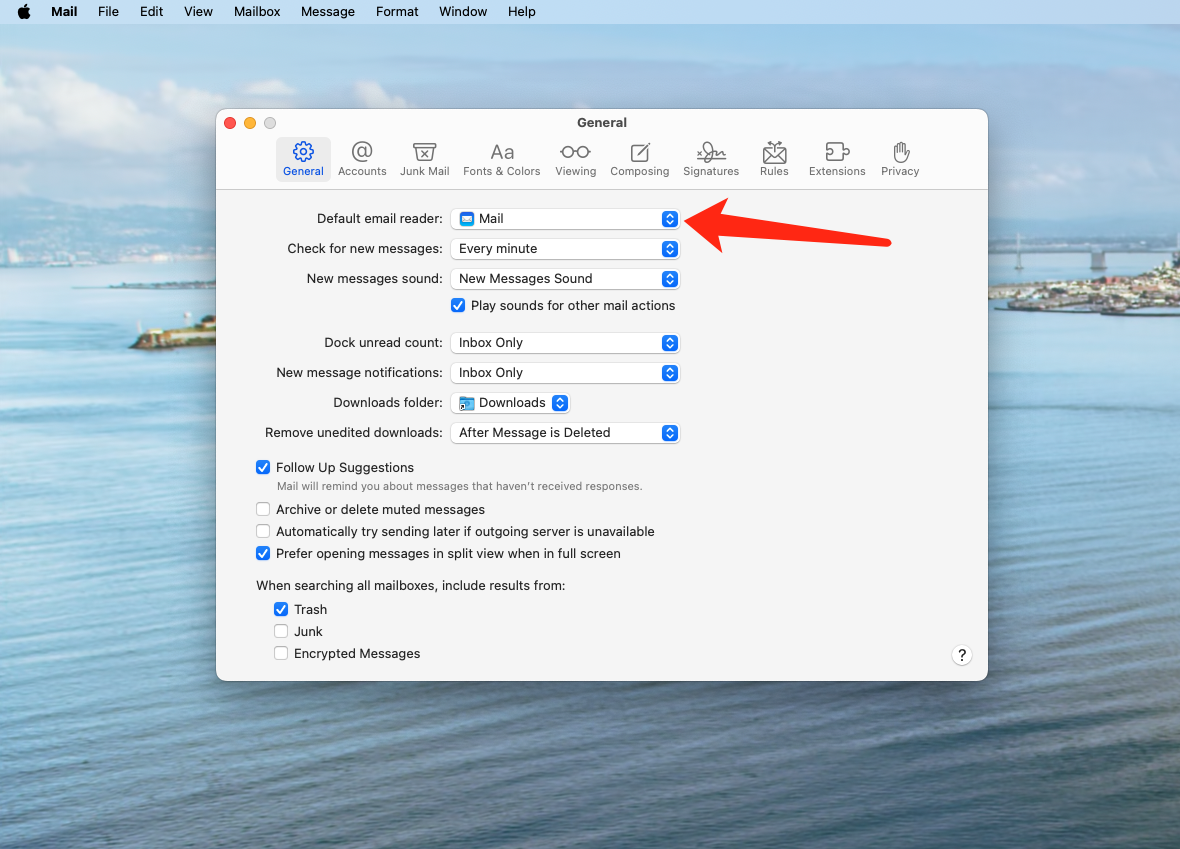The image size is (1180, 849).
Task: Click the 'Default email reader:' label
Action: (380, 219)
